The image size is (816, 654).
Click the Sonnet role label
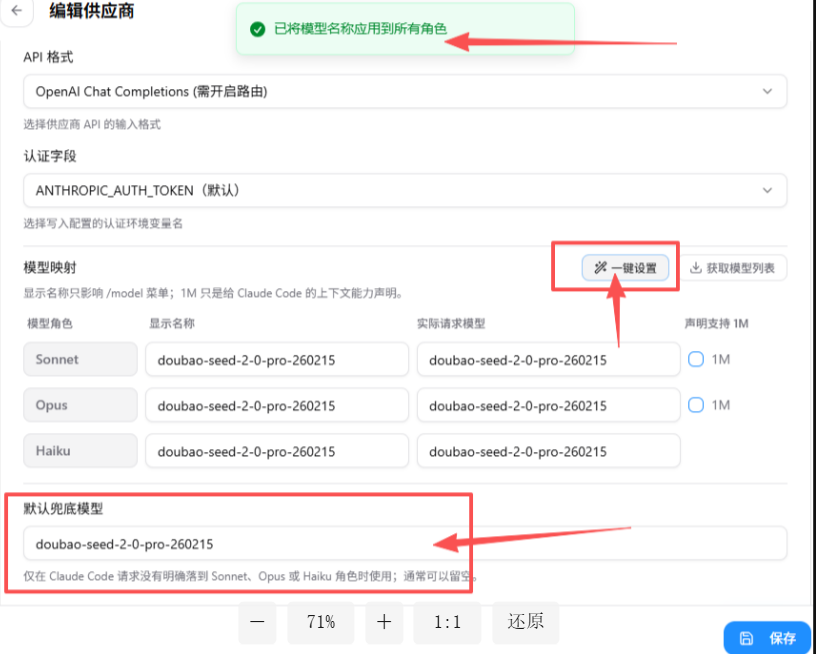click(x=81, y=360)
